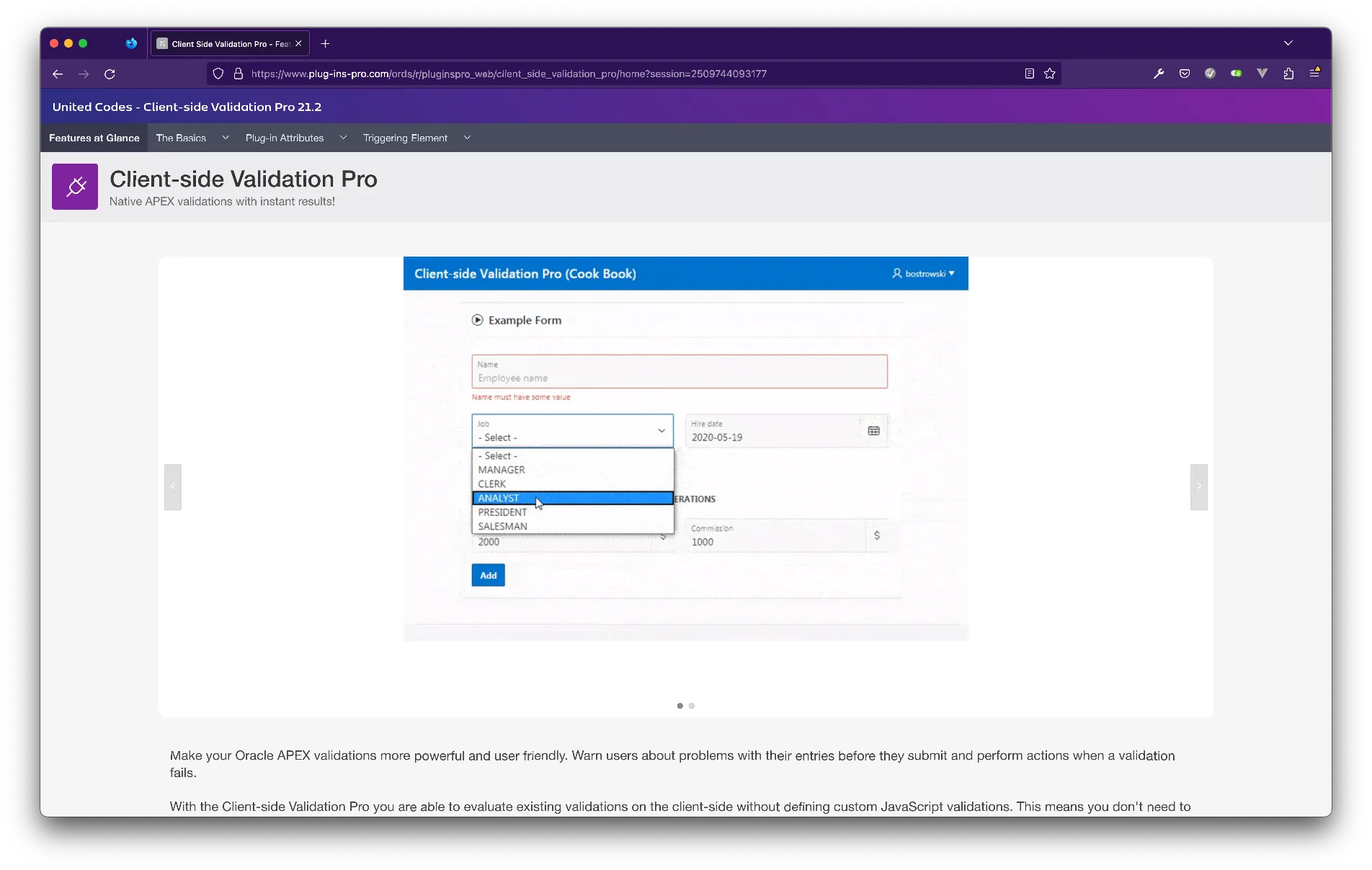Expand the Plug-in Attributes submenu arrow
This screenshot has width=1372, height=870.
(x=343, y=138)
